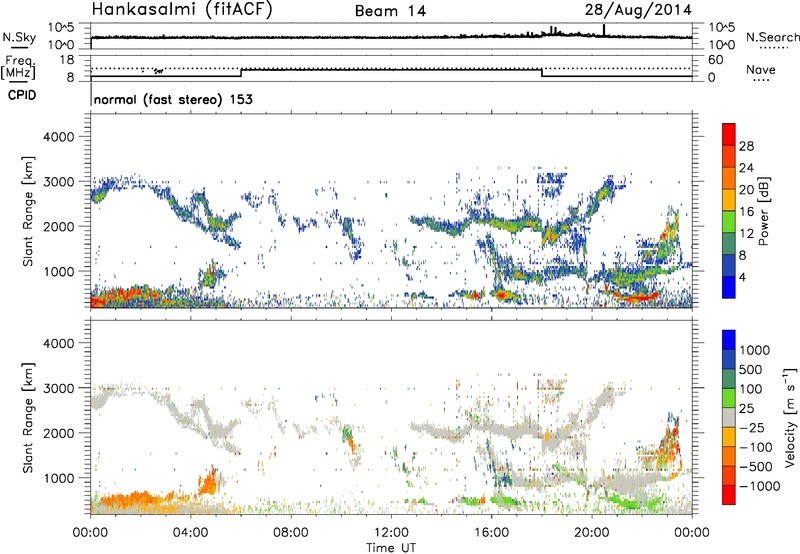Click the "16" power colorbar label

pos(746,212)
